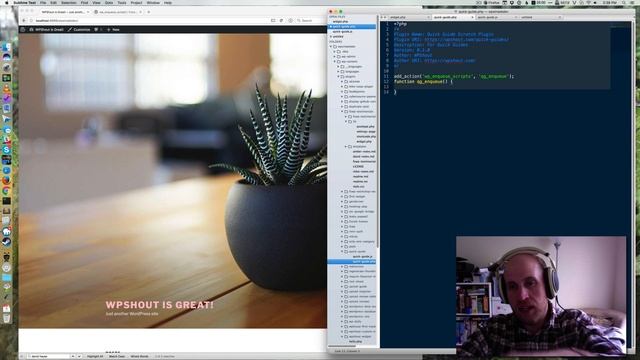
Task: Expand the untitled group in the sidebar
Action: 331,37
